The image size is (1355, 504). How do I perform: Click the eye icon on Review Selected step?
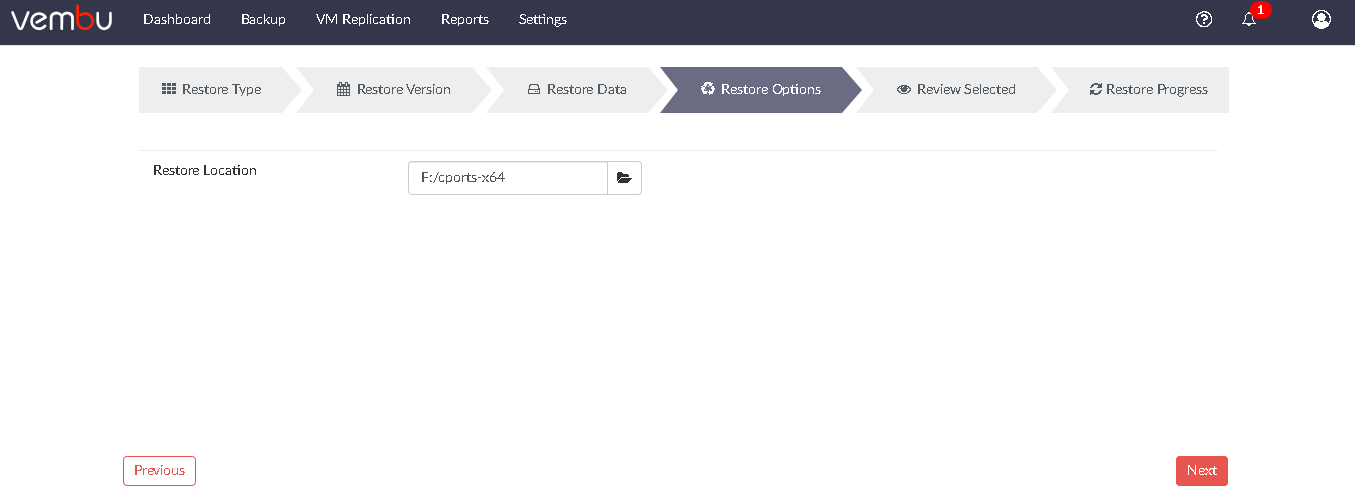pos(904,89)
